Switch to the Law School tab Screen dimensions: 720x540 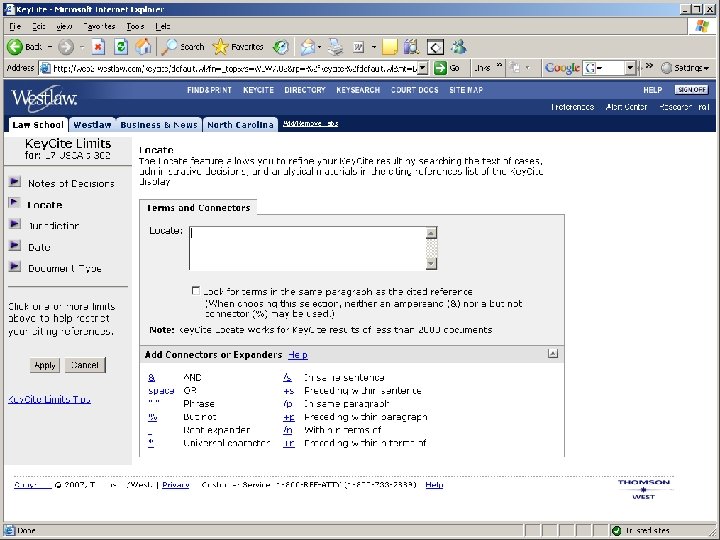click(x=38, y=124)
